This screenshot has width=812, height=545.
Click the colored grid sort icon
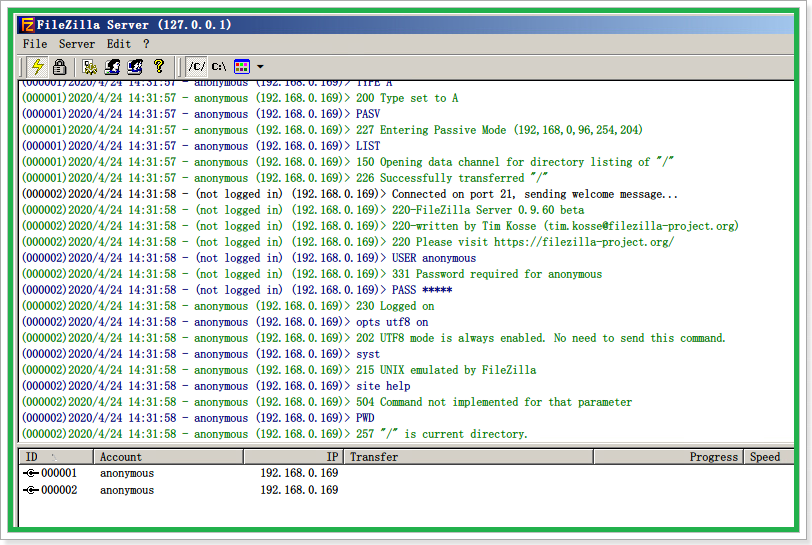242,66
